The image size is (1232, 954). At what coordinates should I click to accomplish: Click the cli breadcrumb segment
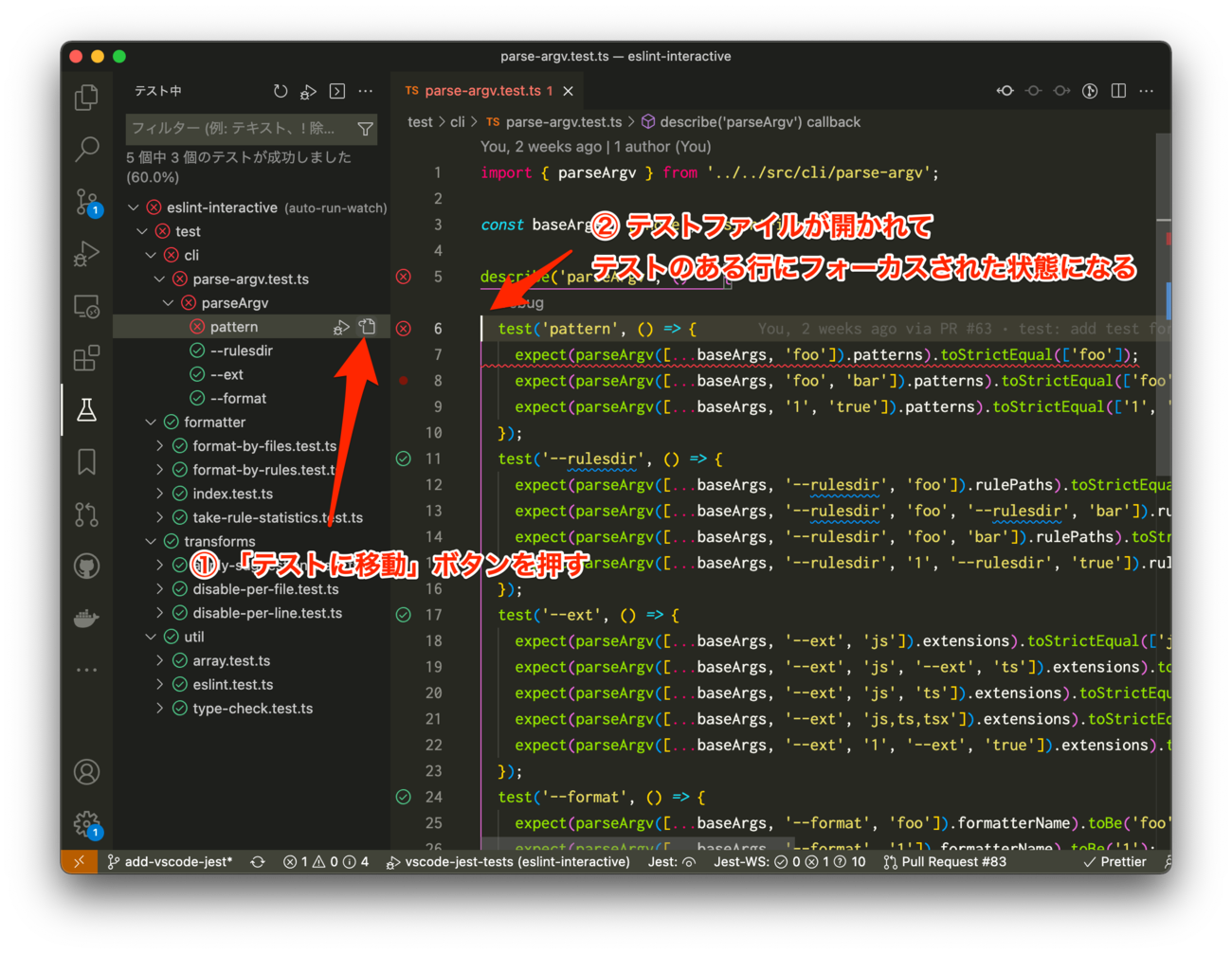(458, 122)
